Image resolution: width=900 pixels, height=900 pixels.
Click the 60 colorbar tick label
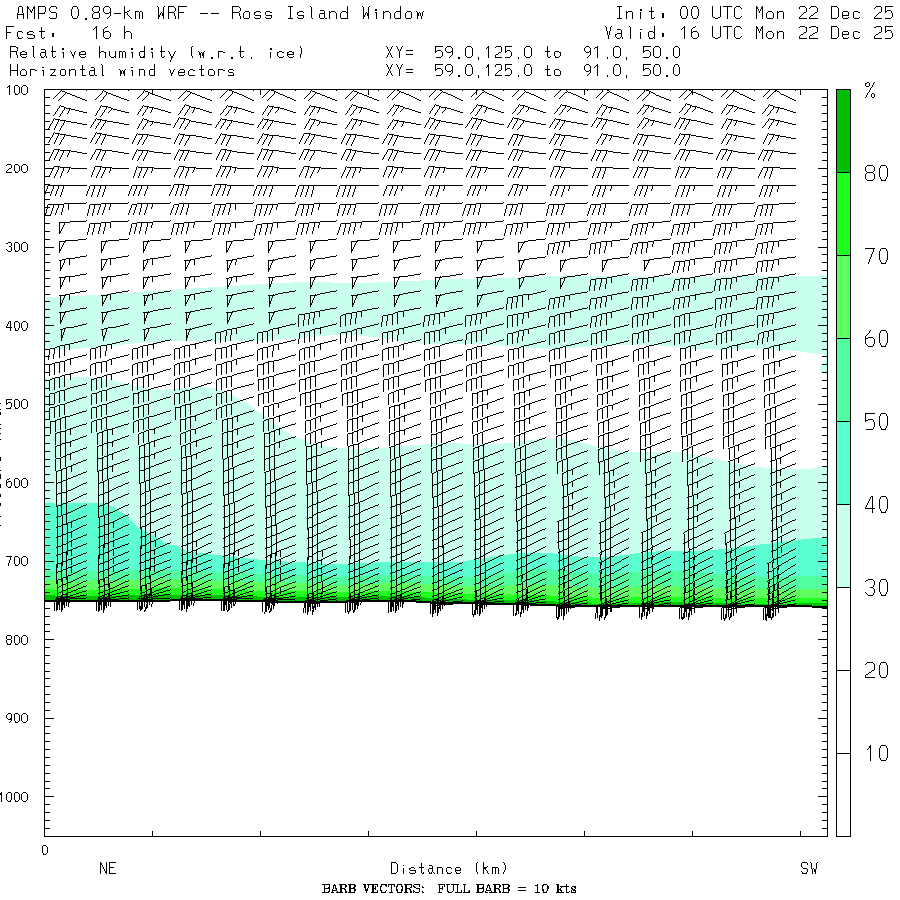tap(876, 339)
